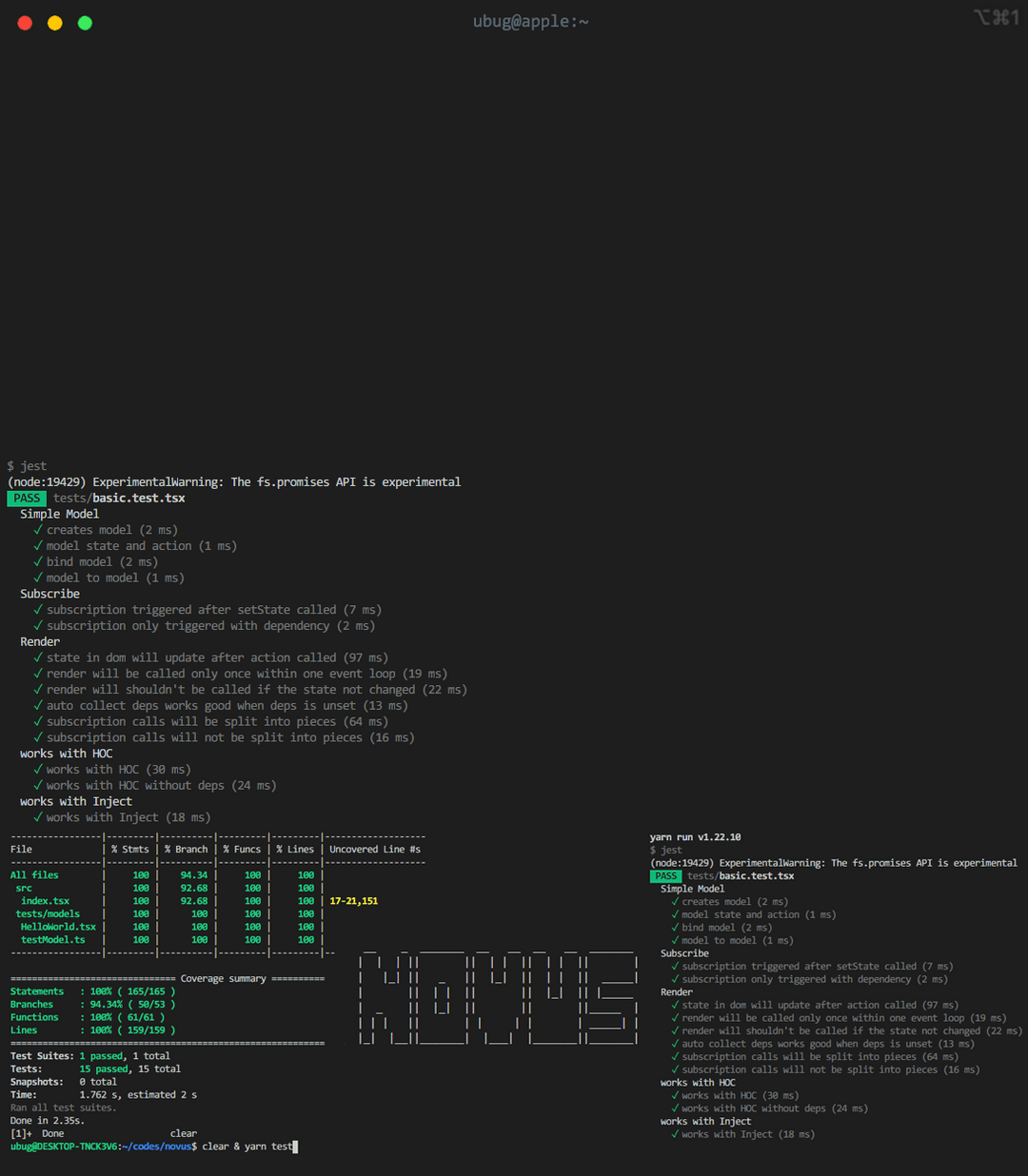Select the "ubug@apple:~" terminal title tab

(530, 21)
